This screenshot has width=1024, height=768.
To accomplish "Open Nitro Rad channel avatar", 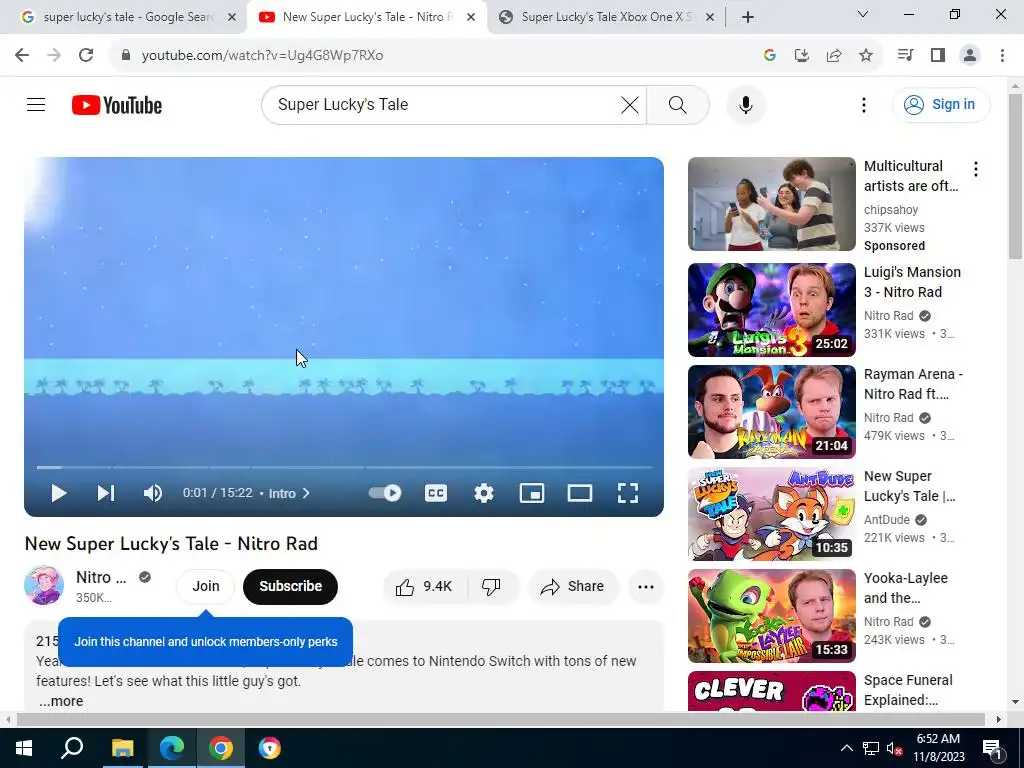I will click(44, 585).
